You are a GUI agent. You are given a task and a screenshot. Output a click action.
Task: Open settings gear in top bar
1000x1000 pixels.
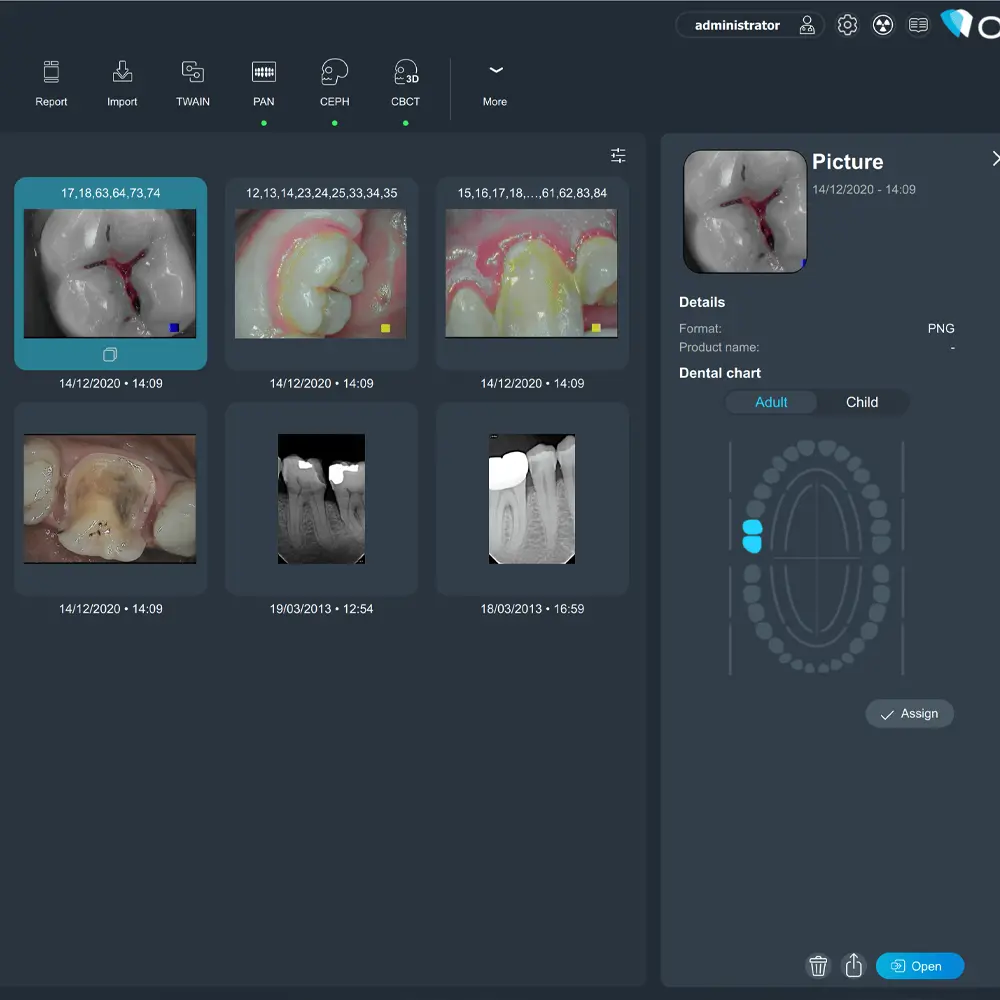pos(847,26)
